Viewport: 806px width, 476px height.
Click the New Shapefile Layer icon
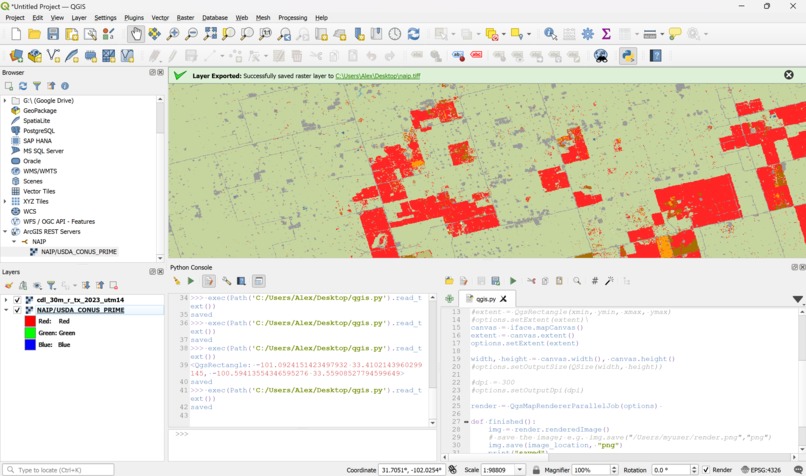tap(53, 56)
